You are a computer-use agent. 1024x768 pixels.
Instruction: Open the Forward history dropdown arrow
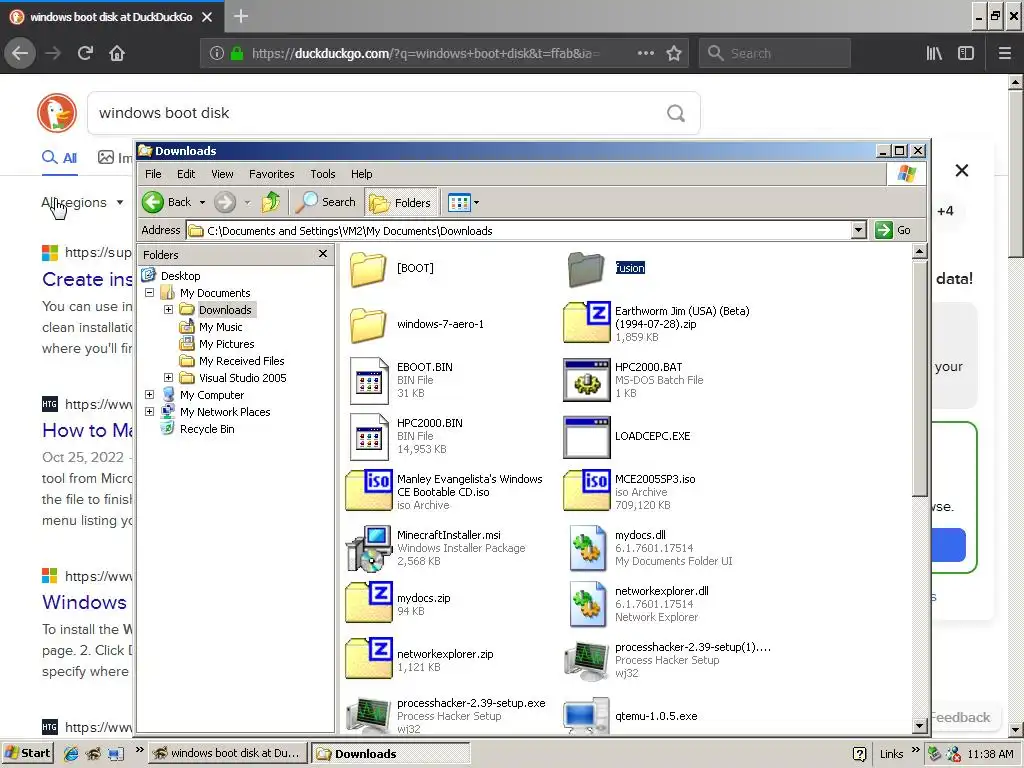tap(247, 202)
